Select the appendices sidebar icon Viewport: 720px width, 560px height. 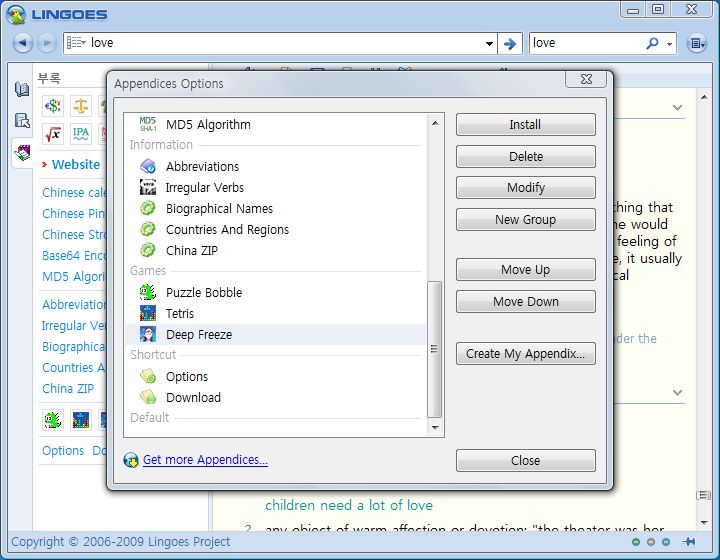22,152
